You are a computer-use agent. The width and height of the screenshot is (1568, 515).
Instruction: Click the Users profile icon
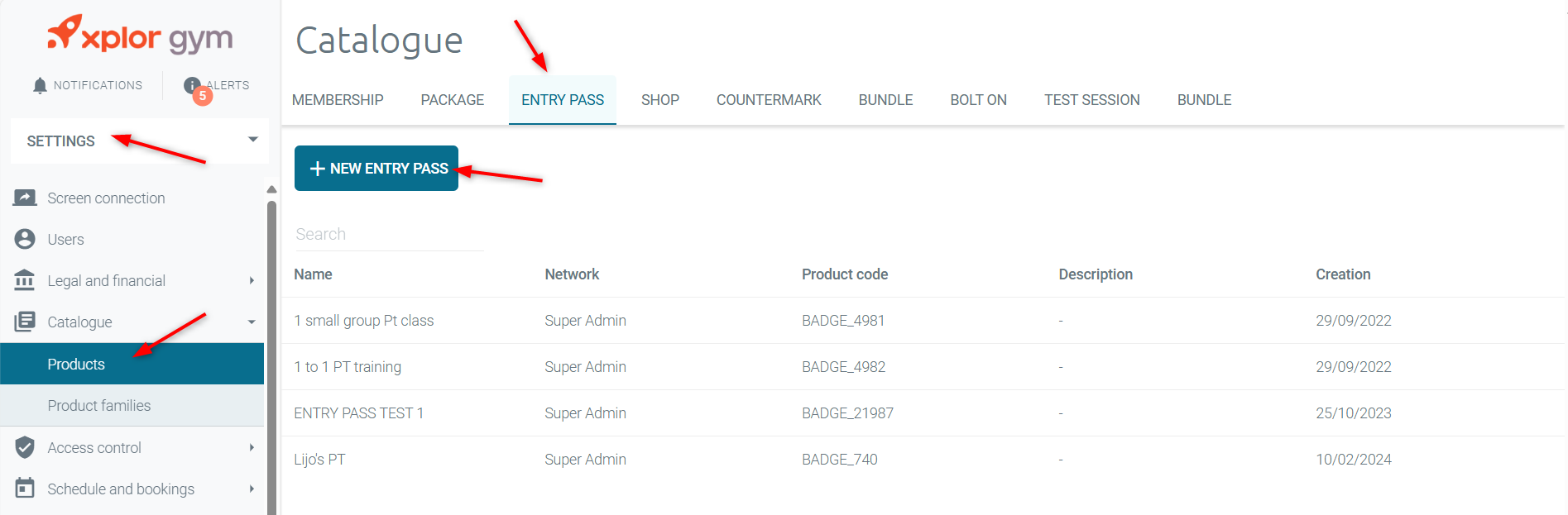(x=25, y=240)
